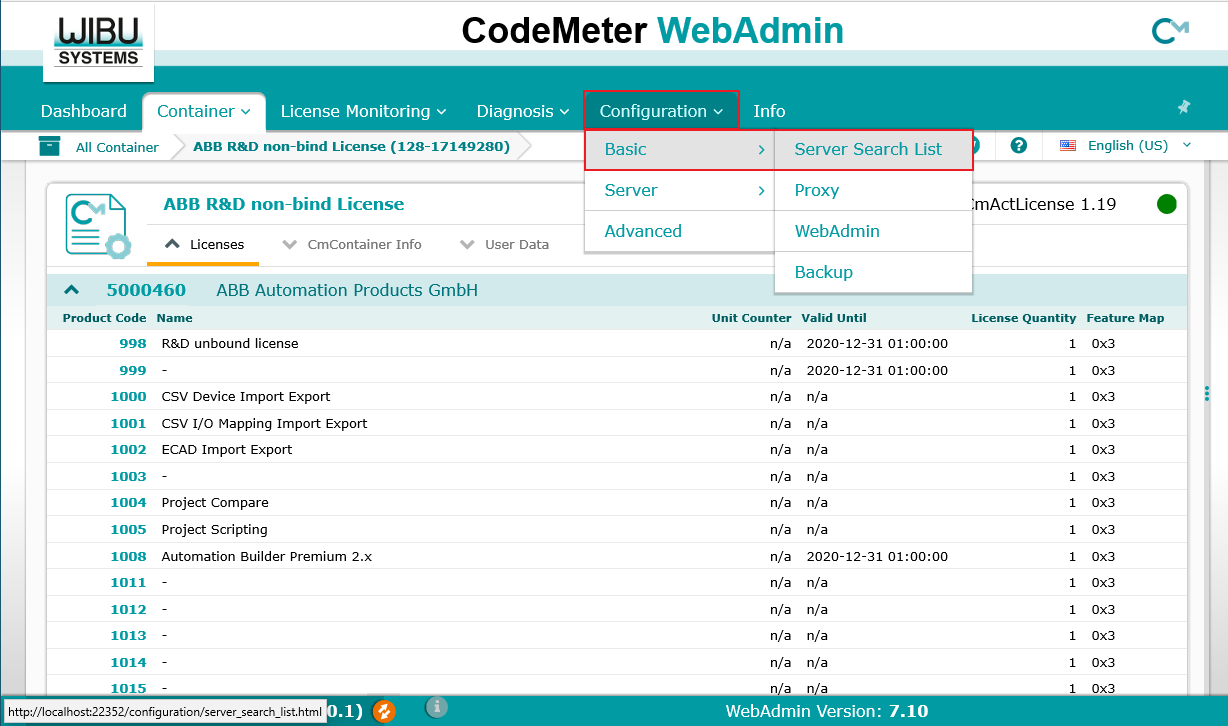Click 'Project Compare' name
Screen dimensions: 1228x726
(x=215, y=502)
